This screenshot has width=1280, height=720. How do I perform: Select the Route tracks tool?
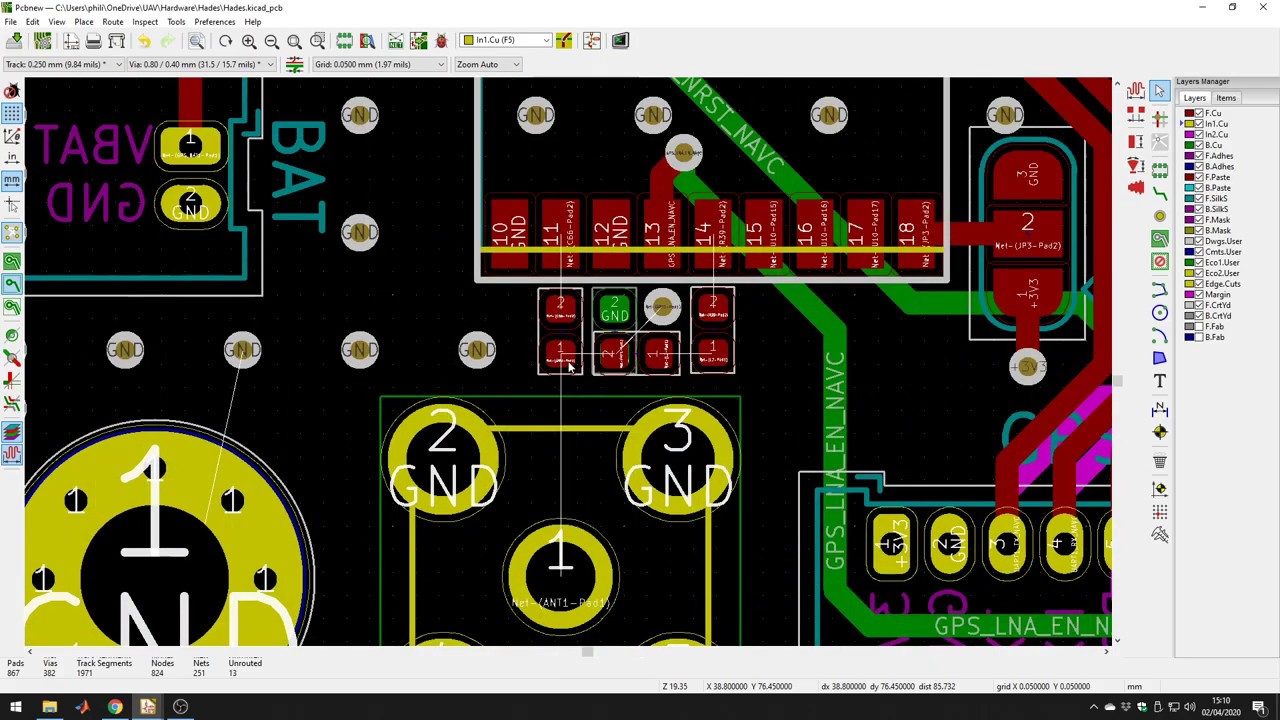point(1159,191)
